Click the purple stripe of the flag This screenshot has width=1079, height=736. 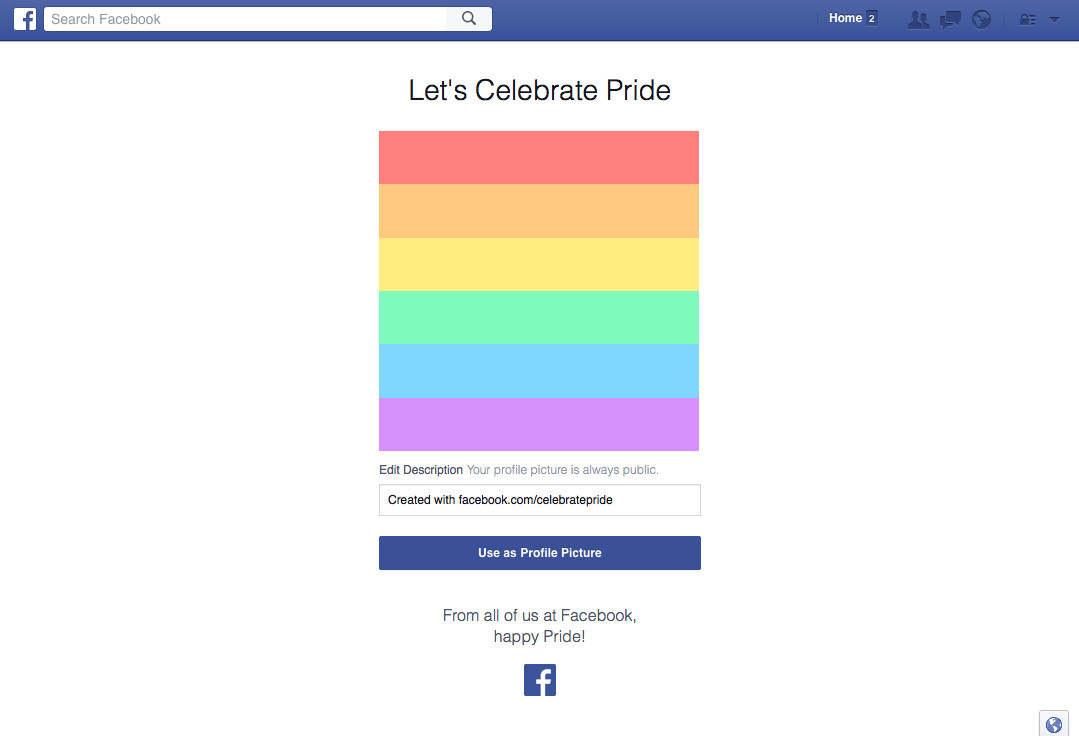point(539,424)
